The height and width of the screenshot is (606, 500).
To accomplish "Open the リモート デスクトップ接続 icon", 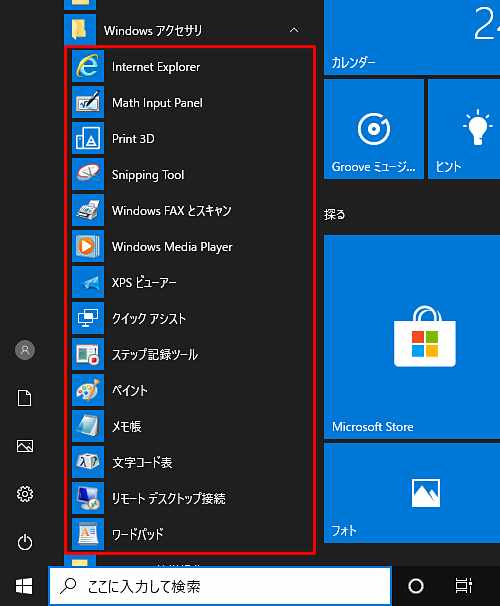I will (88, 497).
